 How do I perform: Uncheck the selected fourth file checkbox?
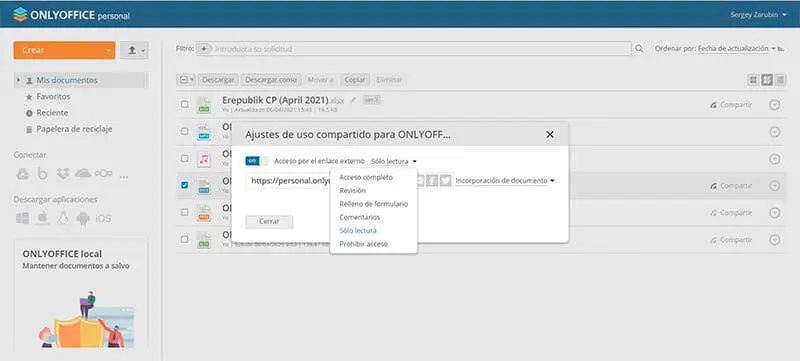184,185
